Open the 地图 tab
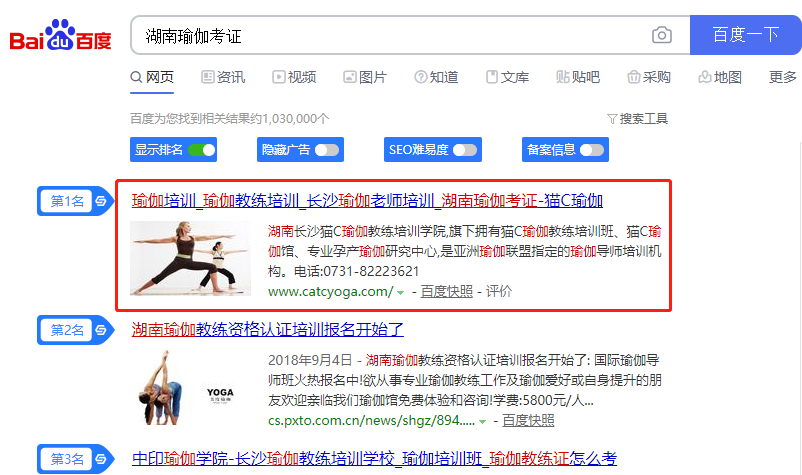 720,77
